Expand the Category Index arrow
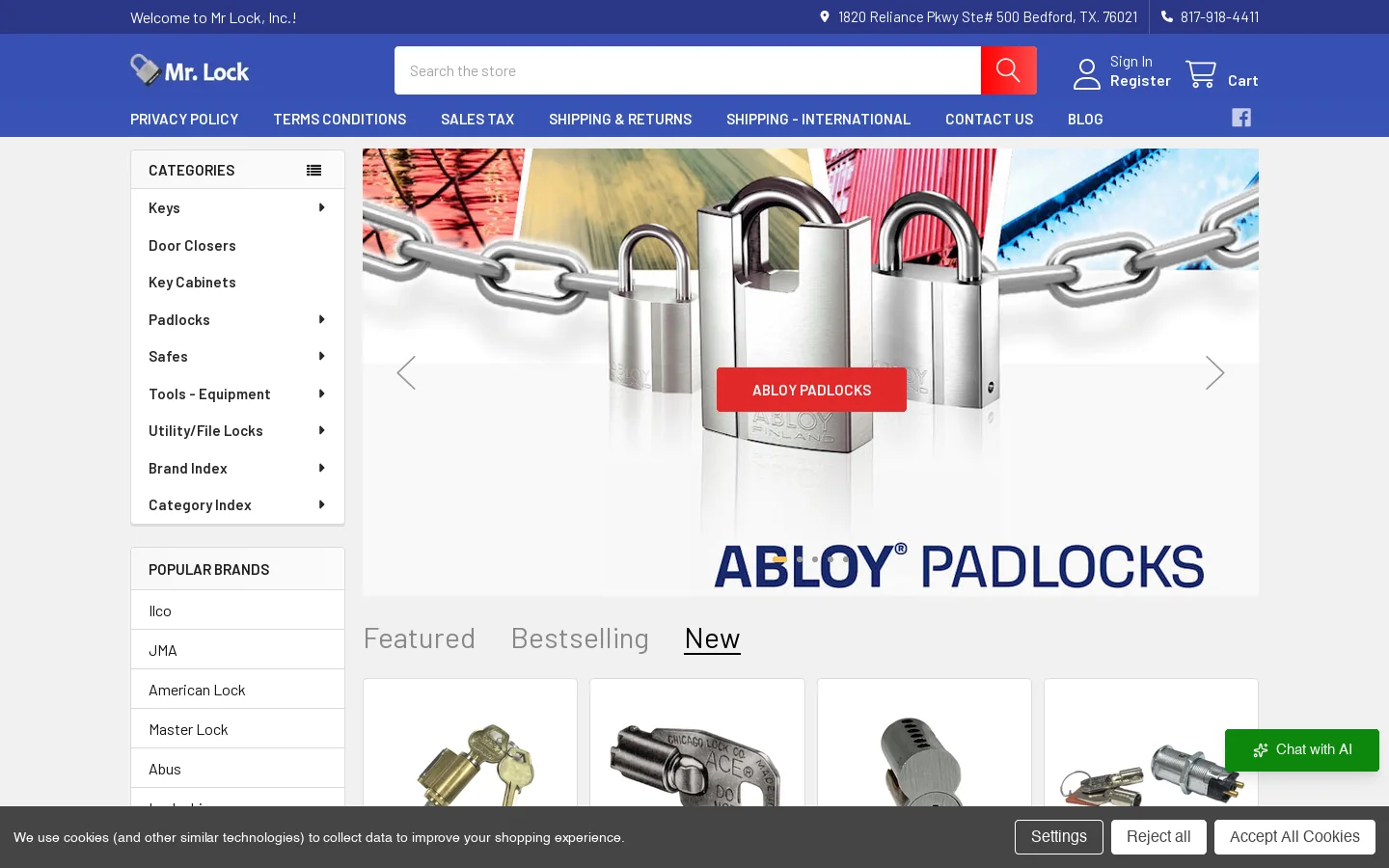This screenshot has width=1389, height=868. (x=321, y=504)
